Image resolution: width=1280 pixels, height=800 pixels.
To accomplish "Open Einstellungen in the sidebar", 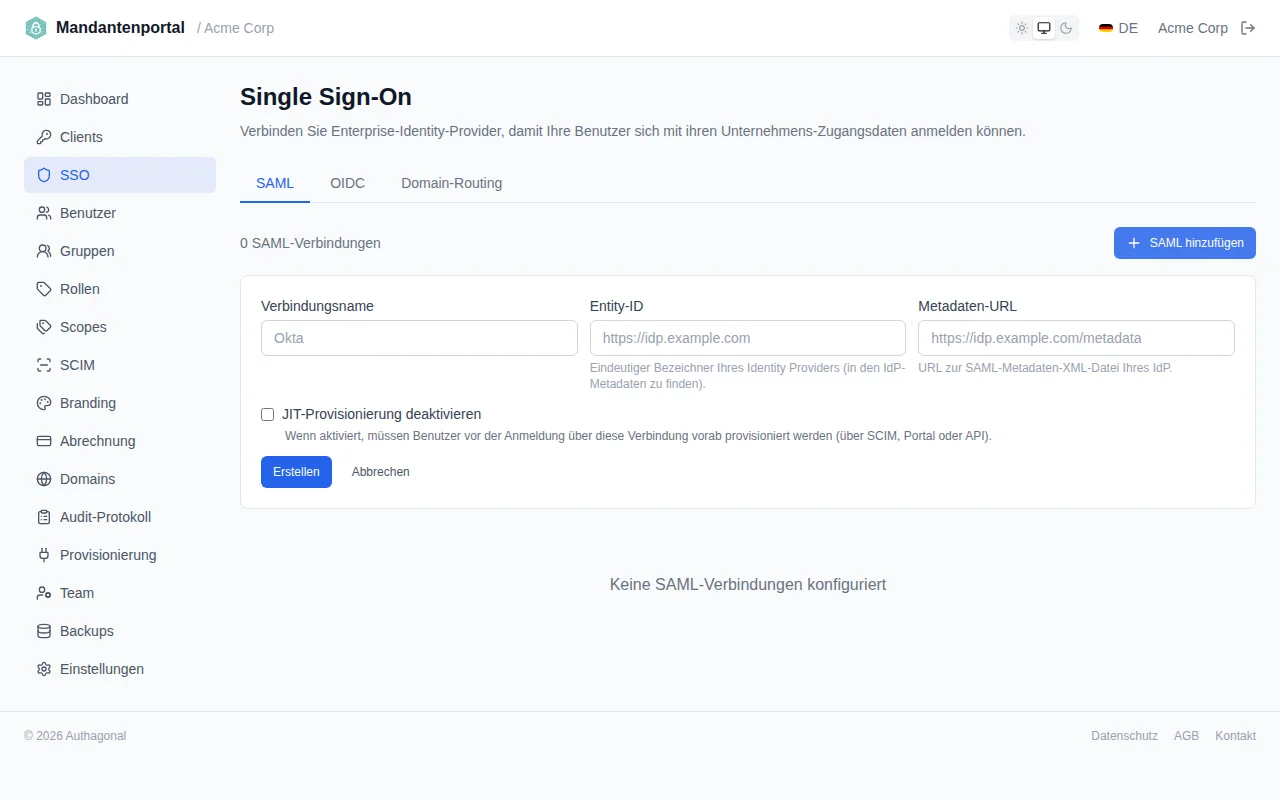I will 120,669.
